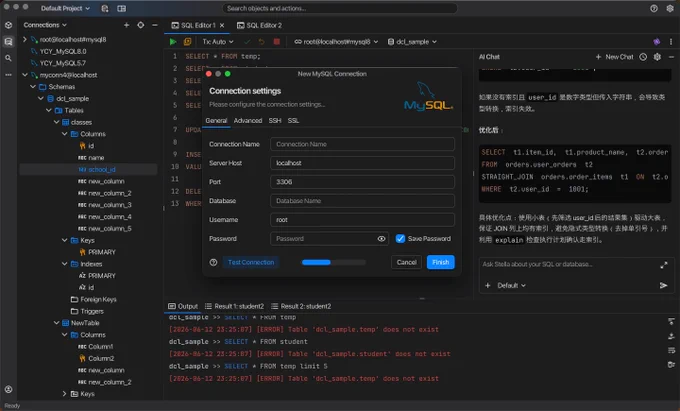Click the Database Name input field

(x=362, y=201)
